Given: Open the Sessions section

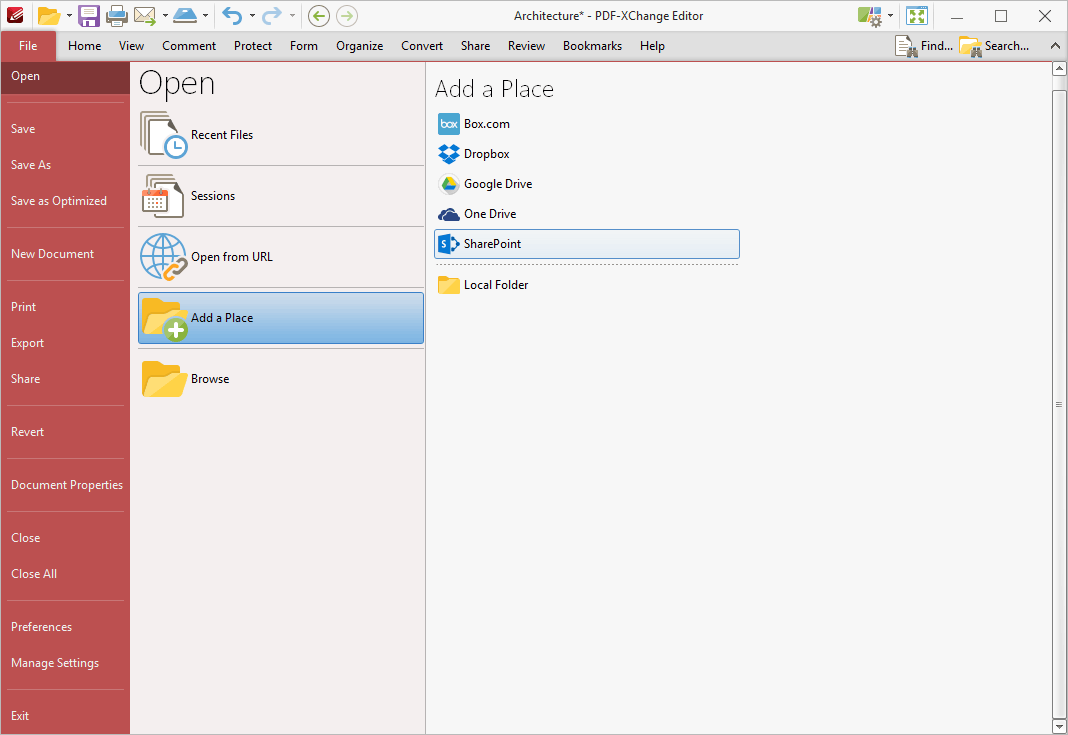Looking at the screenshot, I should [281, 196].
